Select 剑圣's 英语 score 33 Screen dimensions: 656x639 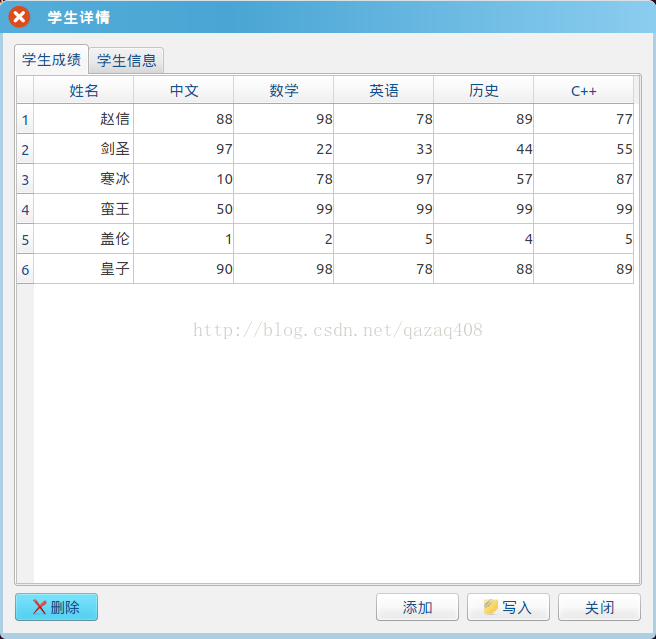coord(384,149)
